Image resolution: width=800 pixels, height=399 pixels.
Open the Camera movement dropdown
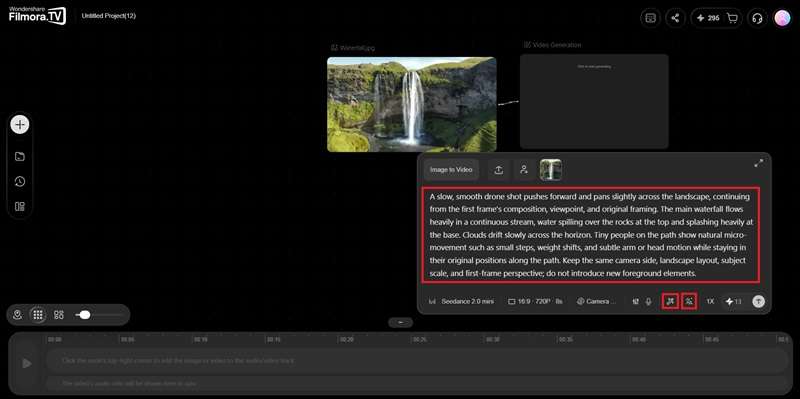coord(597,302)
